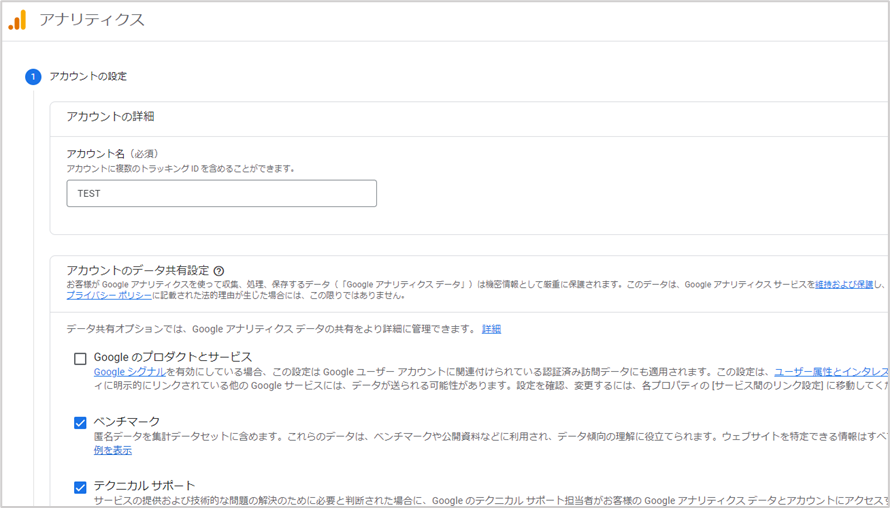Screen dimensions: 890x508
Task: Uncheck the ベンチマーク checkbox
Action: tap(80, 423)
